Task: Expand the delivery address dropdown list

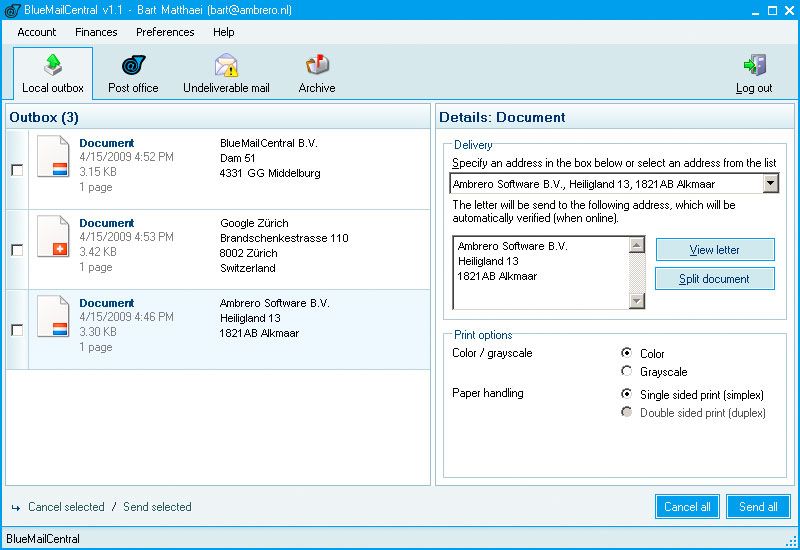Action: pos(770,183)
